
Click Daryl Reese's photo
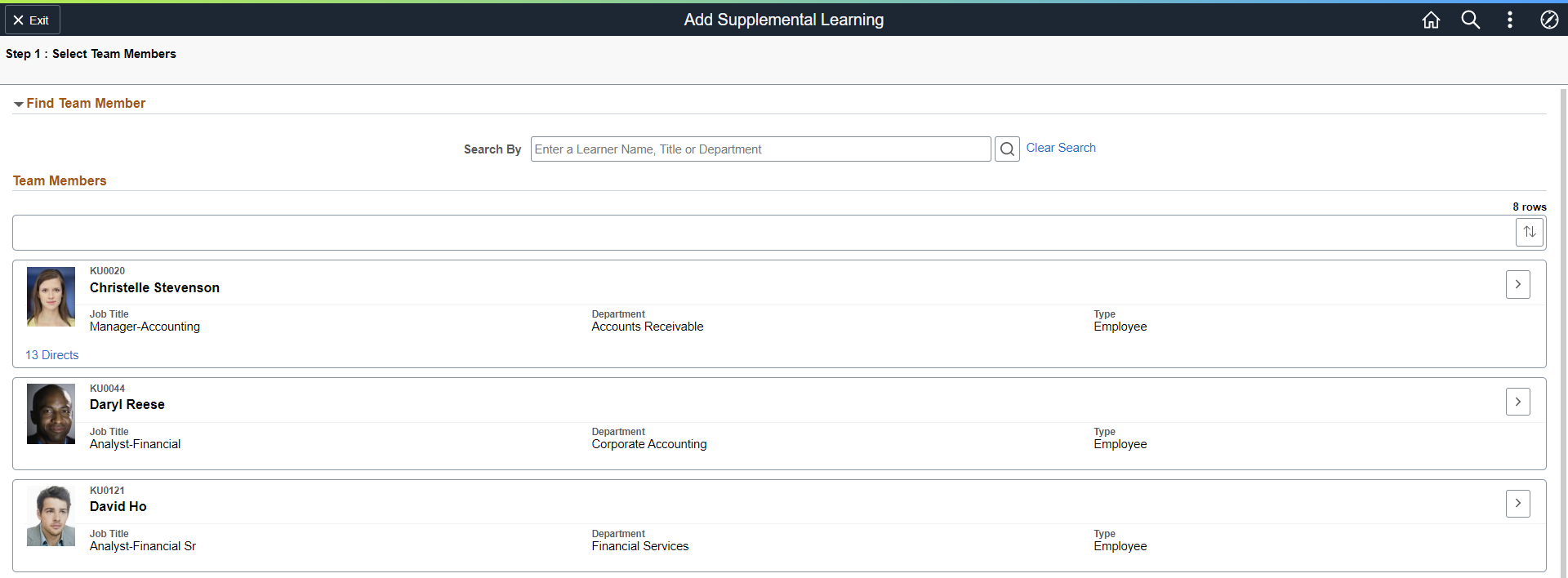point(51,414)
